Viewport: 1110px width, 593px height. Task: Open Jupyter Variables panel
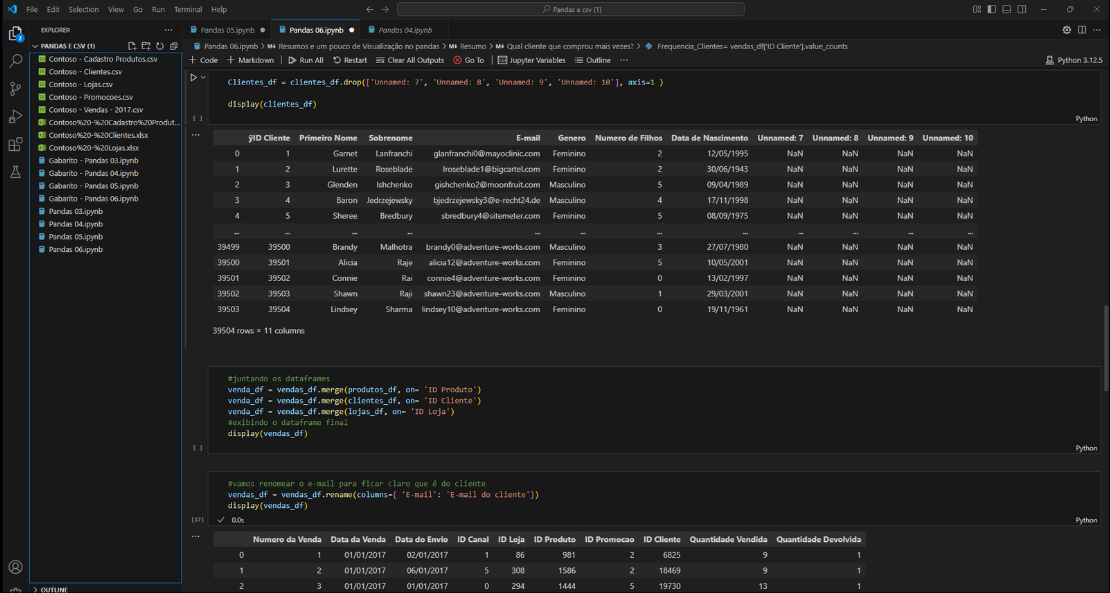tap(532, 60)
